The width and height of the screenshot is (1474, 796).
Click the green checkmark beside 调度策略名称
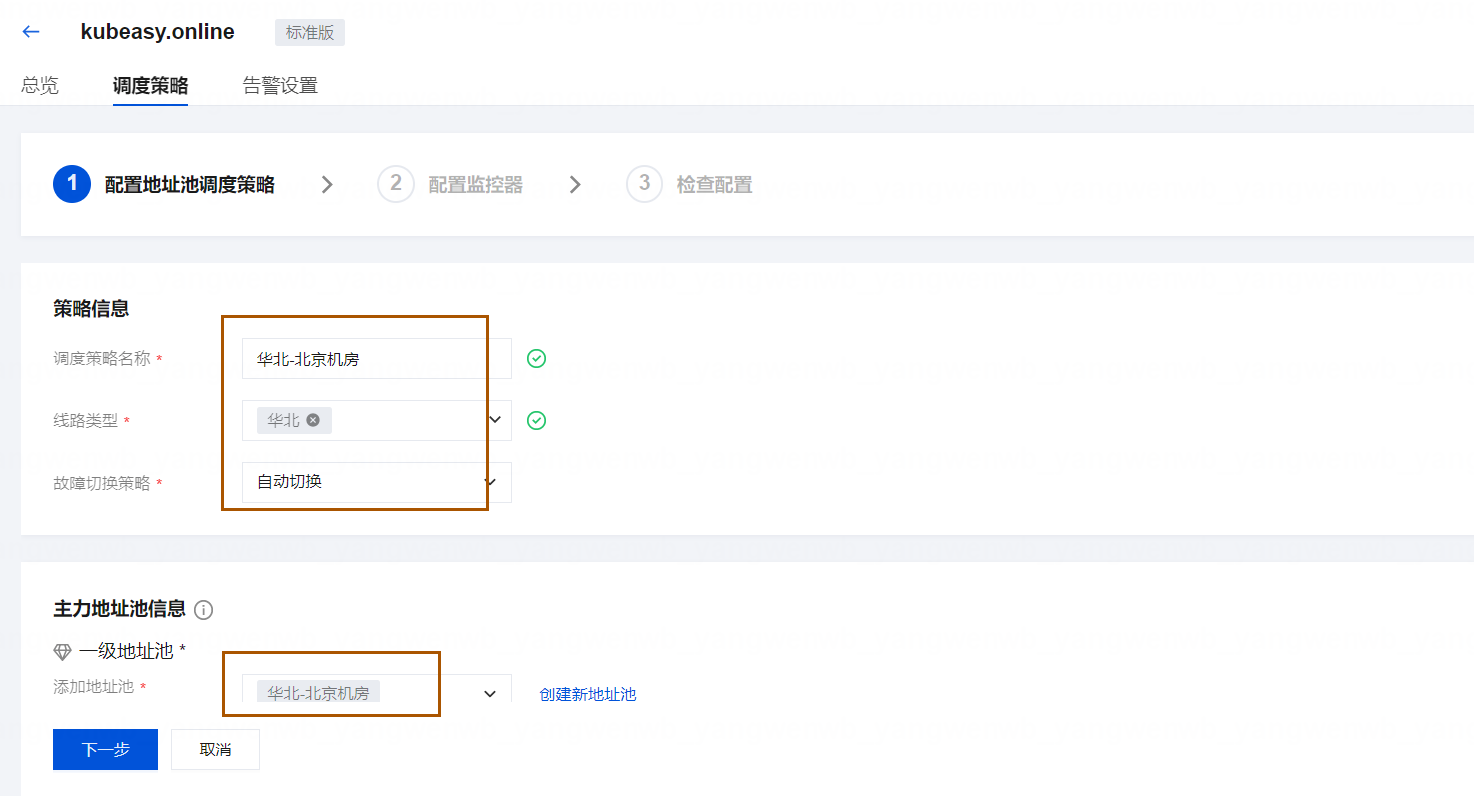[537, 359]
